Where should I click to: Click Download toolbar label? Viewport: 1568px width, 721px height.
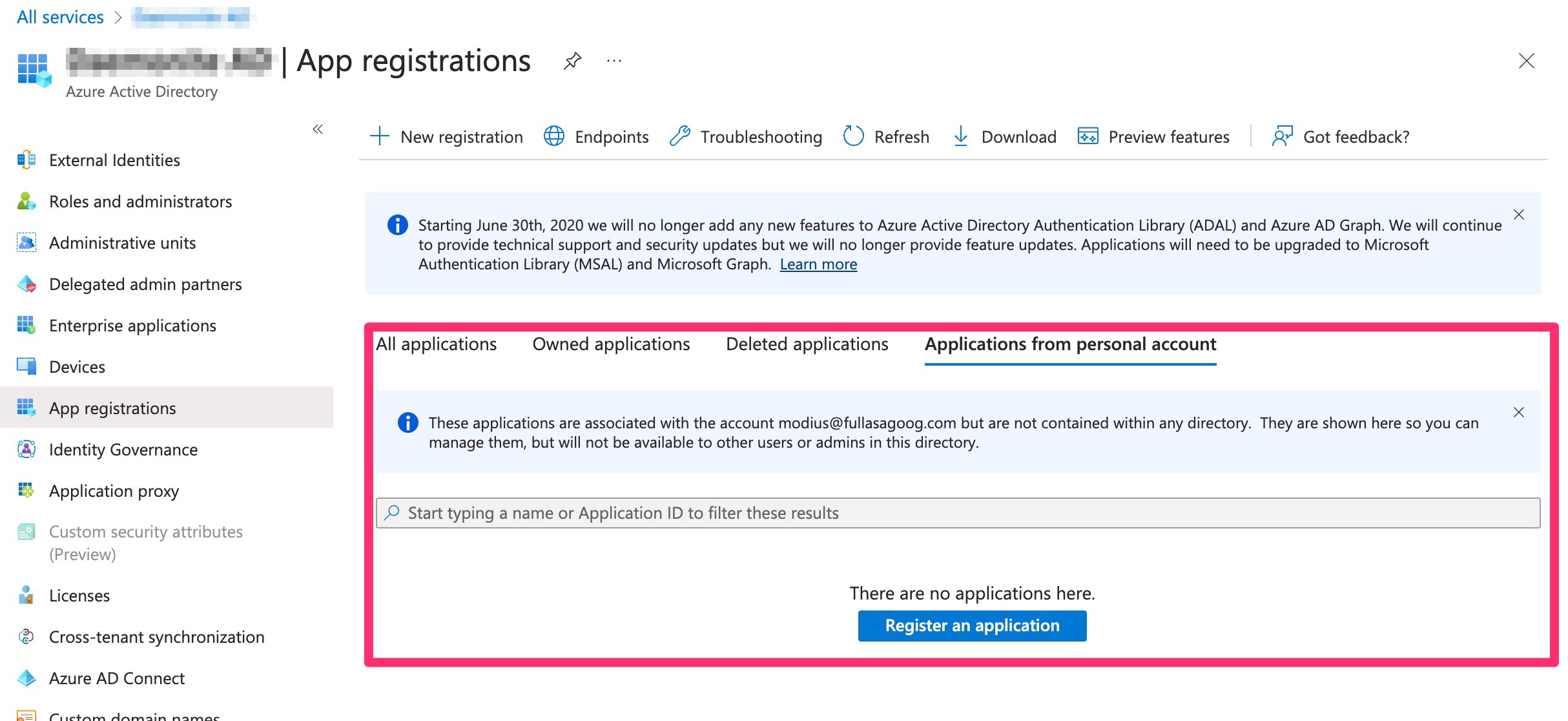pyautogui.click(x=1019, y=137)
